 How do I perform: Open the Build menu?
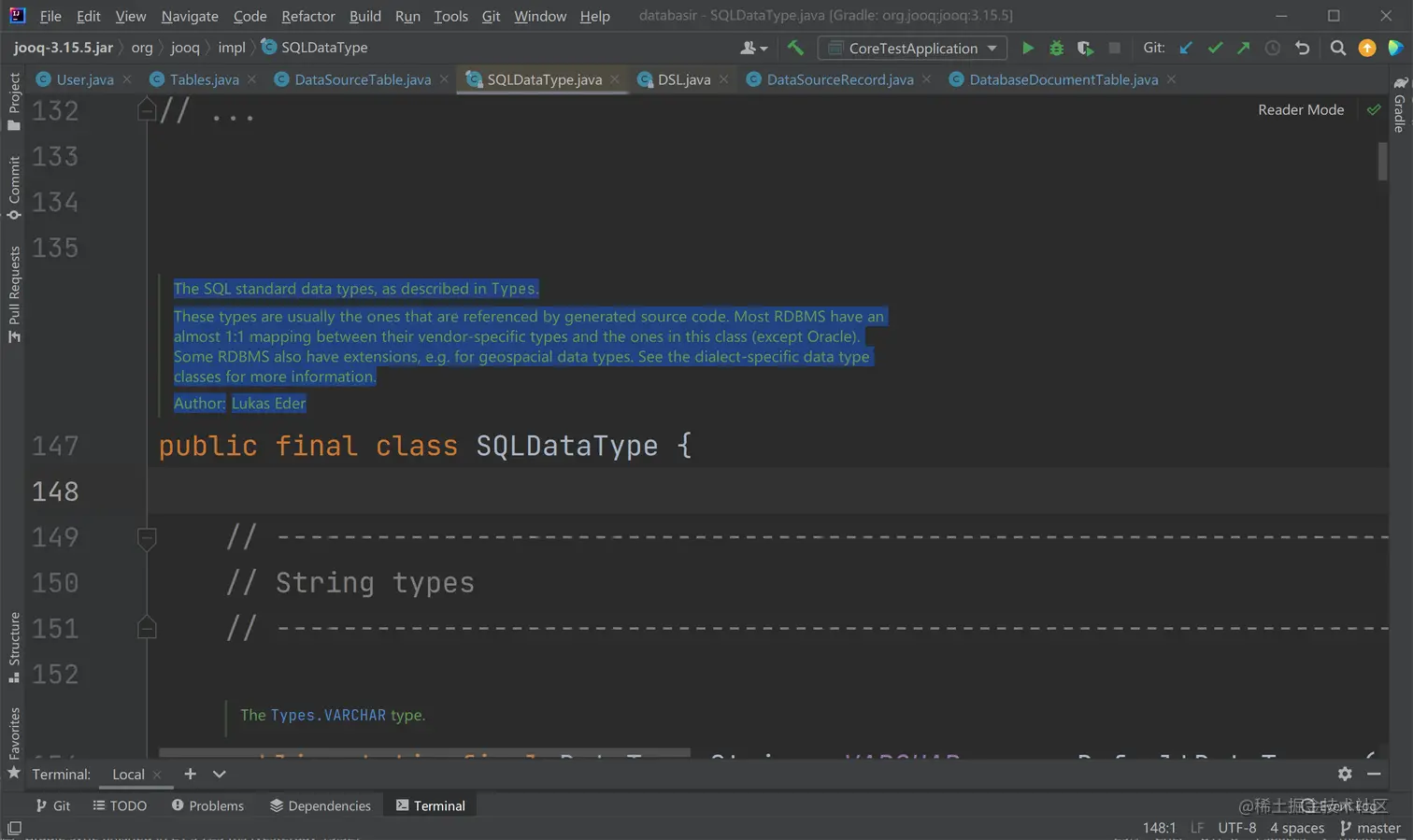[x=365, y=16]
